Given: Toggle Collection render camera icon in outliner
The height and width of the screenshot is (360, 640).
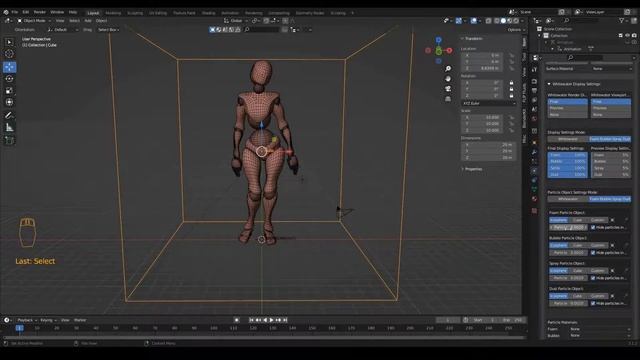Looking at the screenshot, I should (x=634, y=36).
